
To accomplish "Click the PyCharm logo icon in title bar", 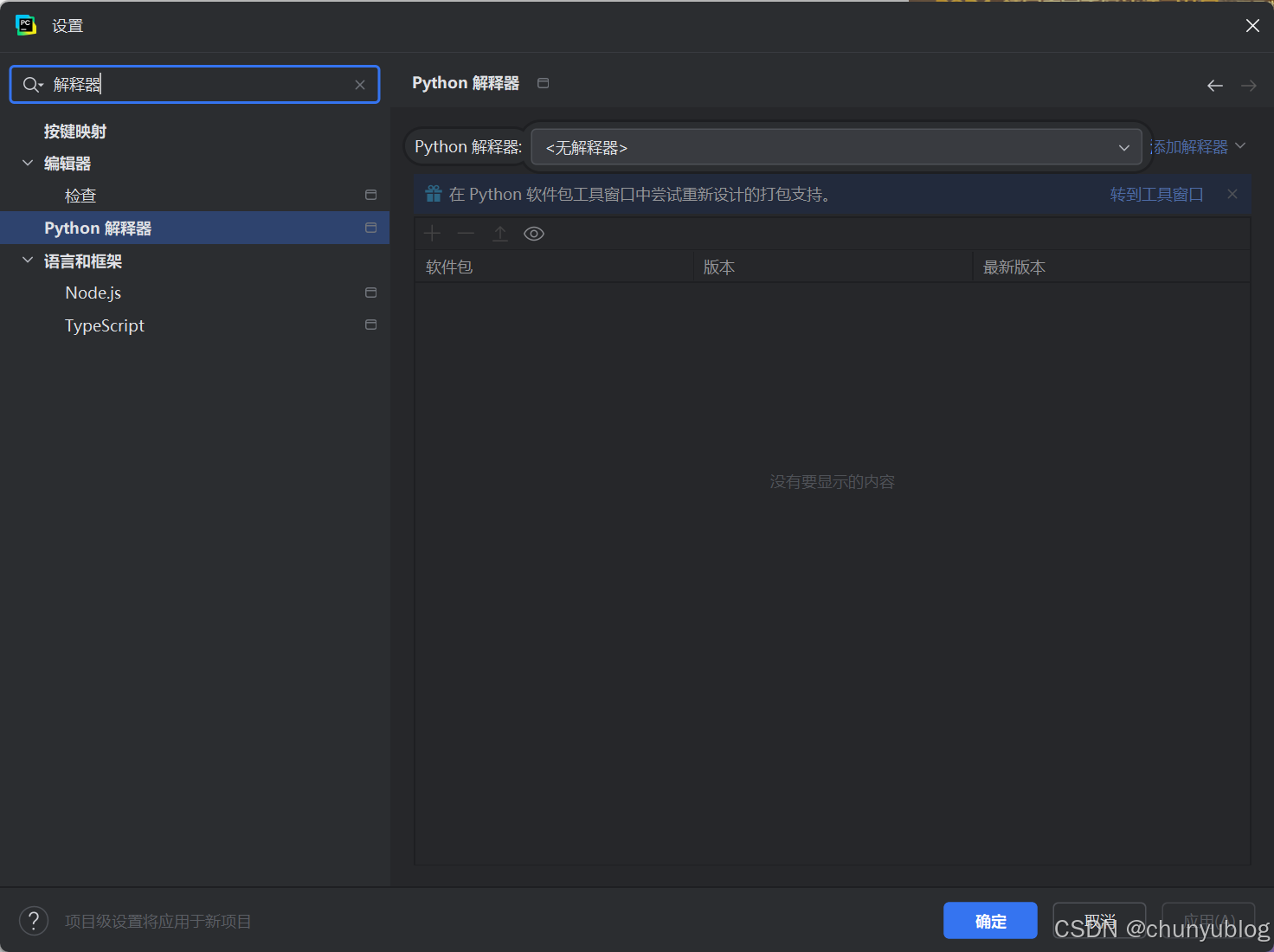I will (26, 25).
